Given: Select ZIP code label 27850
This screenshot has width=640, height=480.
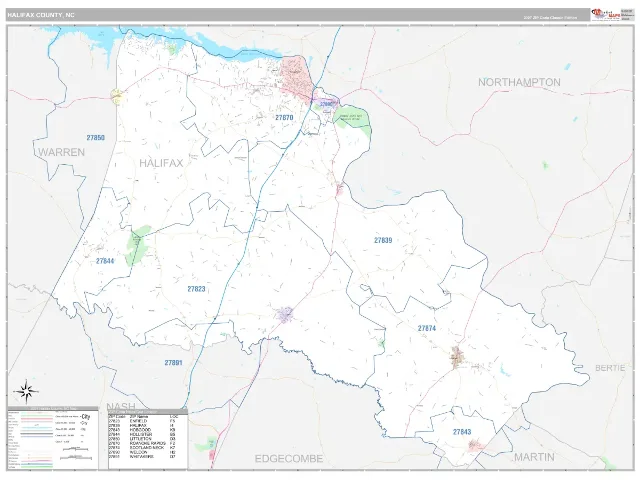Looking at the screenshot, I should tap(96, 138).
